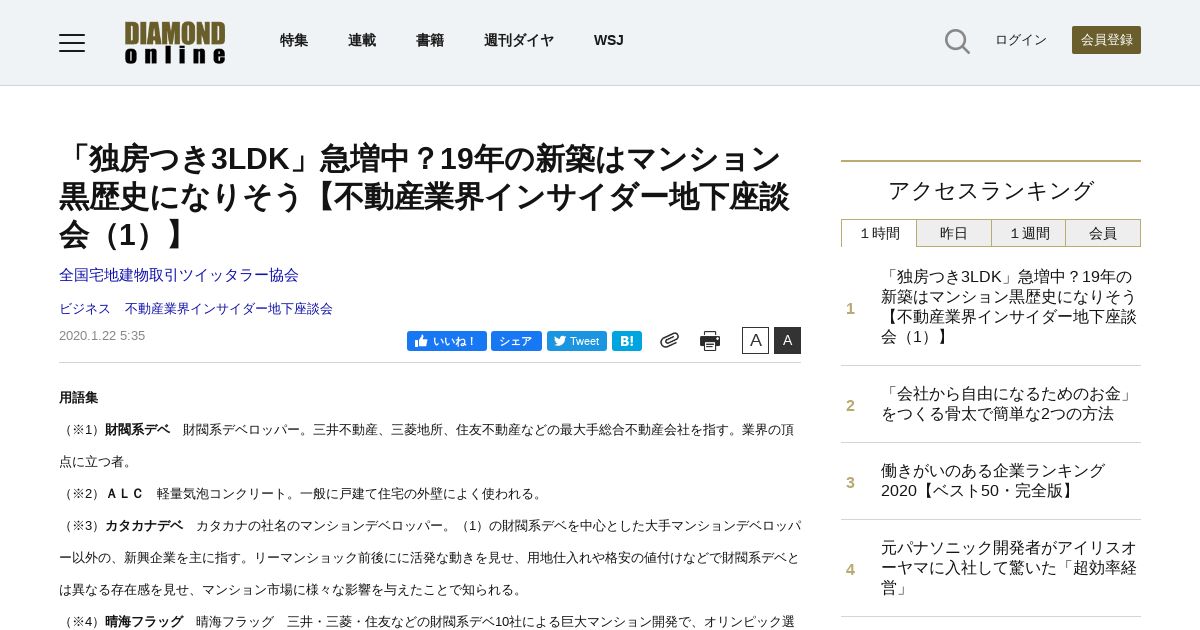Screen dimensions: 1200x630
Task: Open ranking 3 働きがいのある企業ランキング article
Action: click(993, 481)
